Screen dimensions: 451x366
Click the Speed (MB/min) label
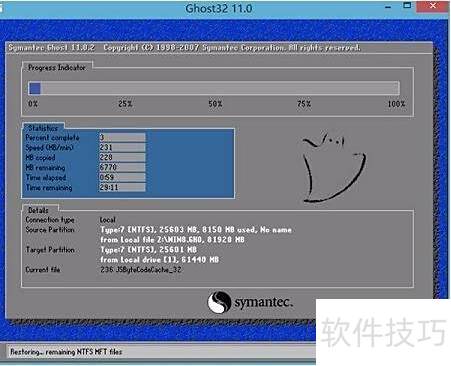point(49,147)
